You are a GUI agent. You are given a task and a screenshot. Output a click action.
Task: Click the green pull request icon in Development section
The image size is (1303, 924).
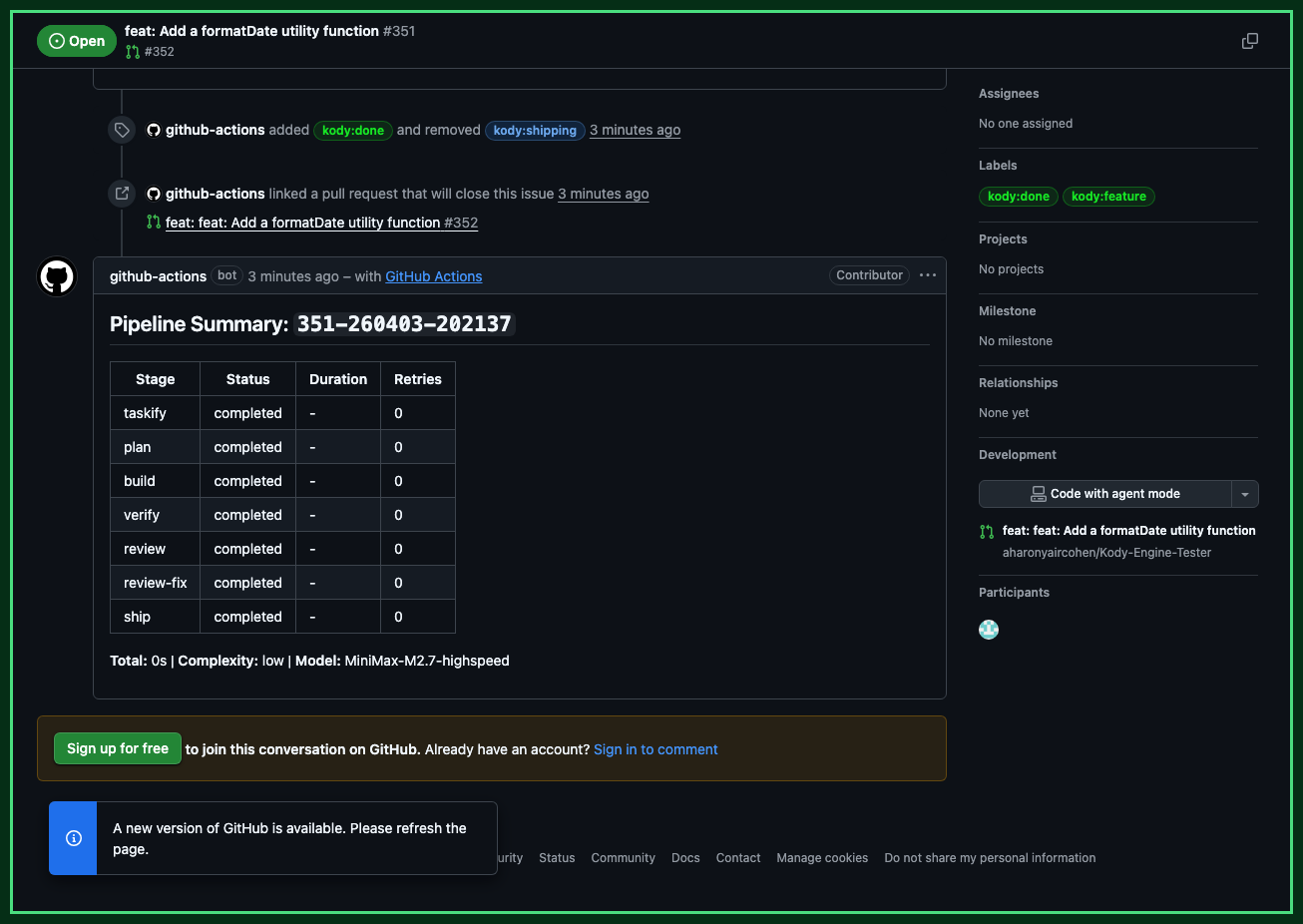pyautogui.click(x=987, y=531)
